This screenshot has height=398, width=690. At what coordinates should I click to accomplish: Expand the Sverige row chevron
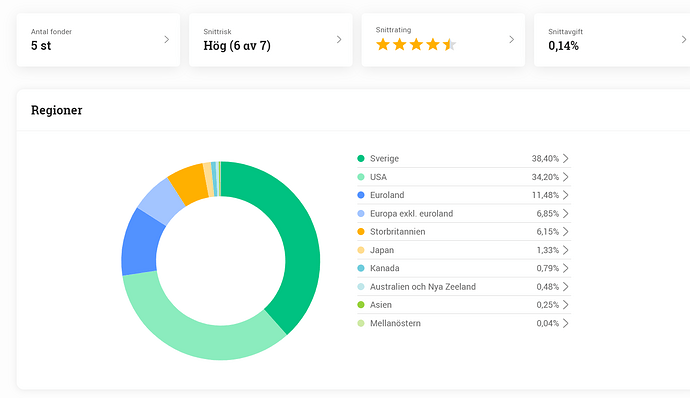pyautogui.click(x=566, y=158)
